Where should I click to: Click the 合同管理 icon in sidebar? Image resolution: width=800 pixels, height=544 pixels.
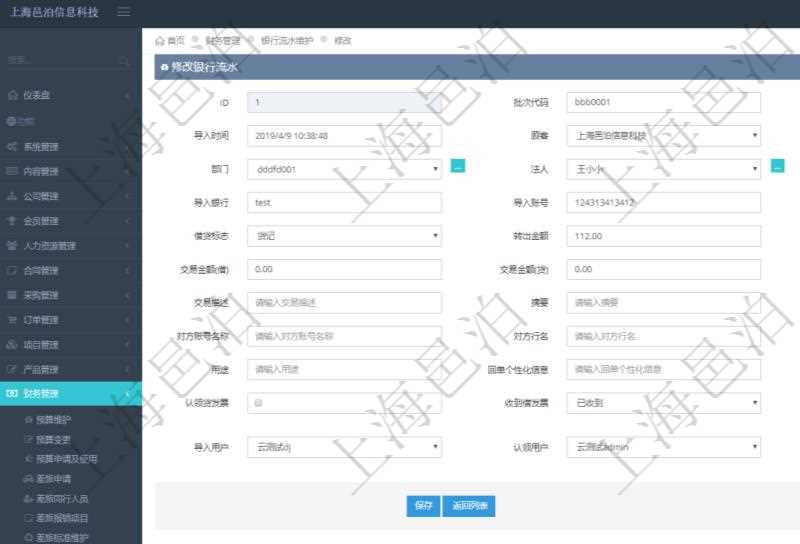pyautogui.click(x=12, y=270)
